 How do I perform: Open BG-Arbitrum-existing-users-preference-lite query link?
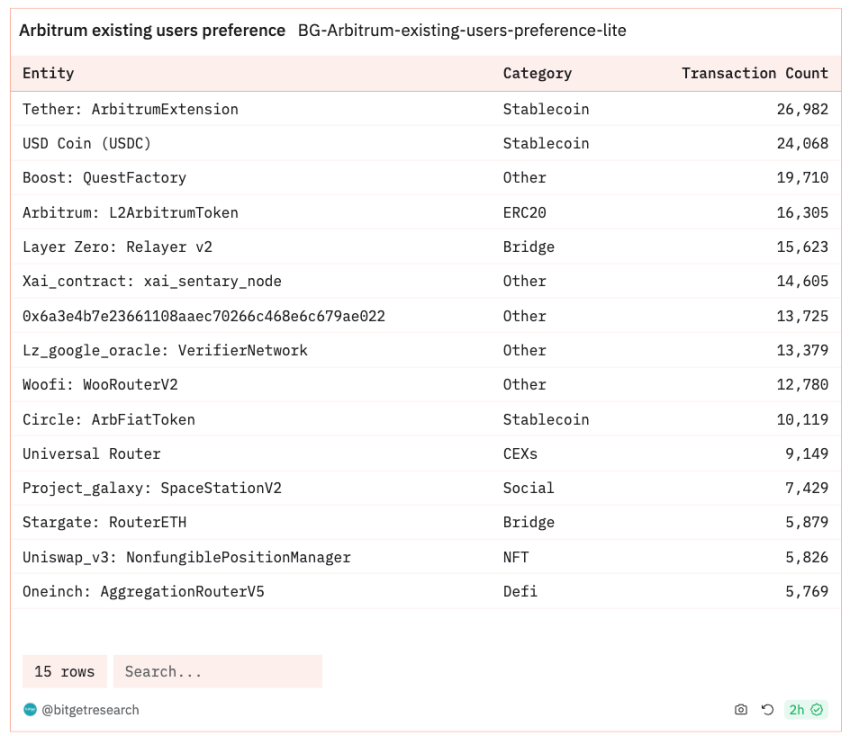(462, 30)
